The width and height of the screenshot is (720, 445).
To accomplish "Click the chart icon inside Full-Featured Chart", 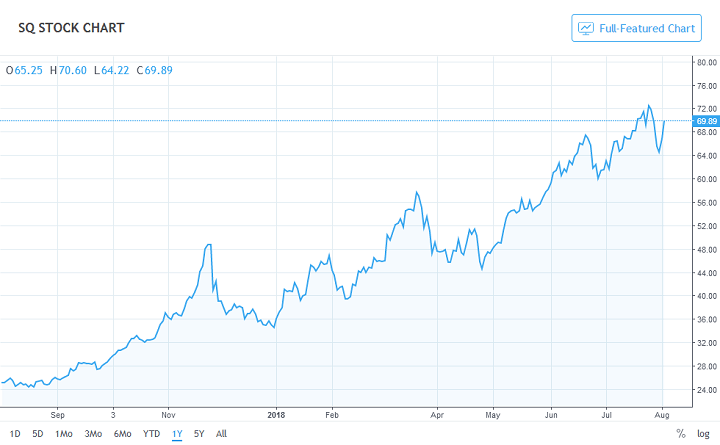I will (586, 28).
